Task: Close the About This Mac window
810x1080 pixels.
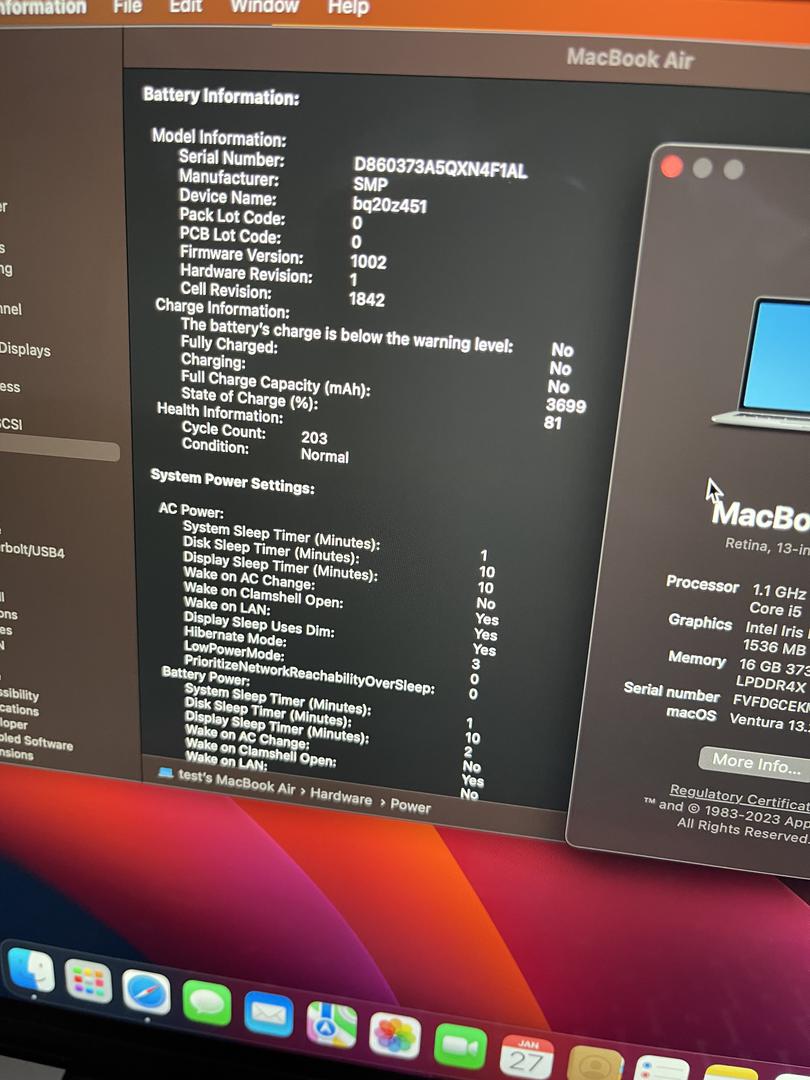Action: pyautogui.click(x=672, y=166)
